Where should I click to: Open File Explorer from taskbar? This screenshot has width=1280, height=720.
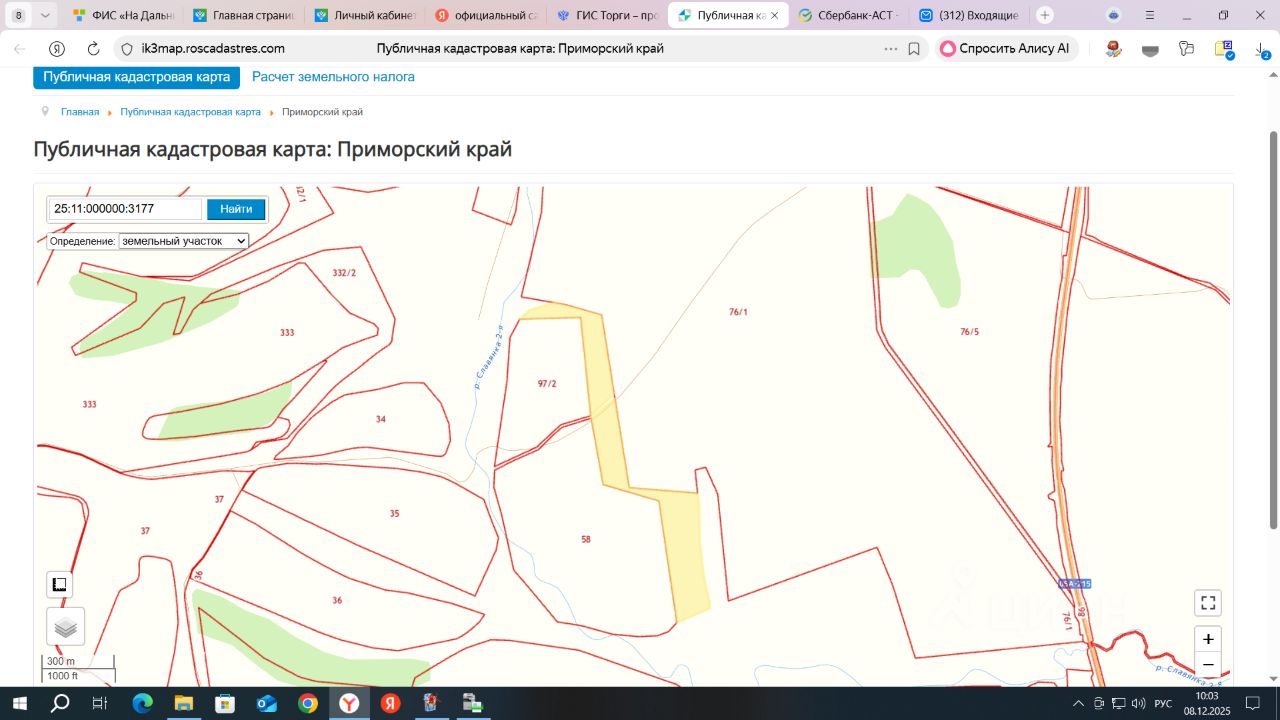point(183,704)
